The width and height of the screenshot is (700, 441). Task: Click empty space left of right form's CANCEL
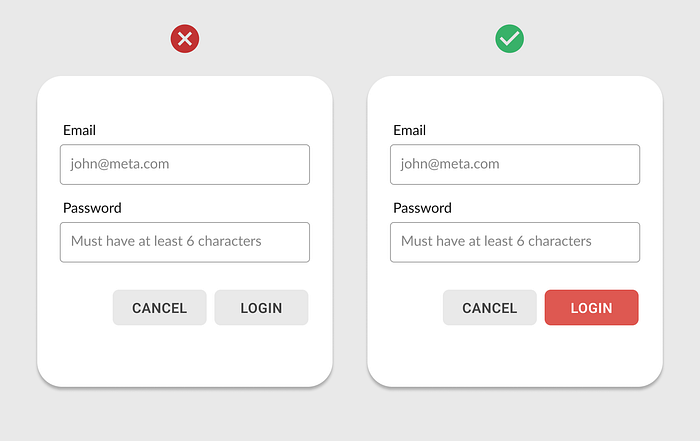[415, 308]
